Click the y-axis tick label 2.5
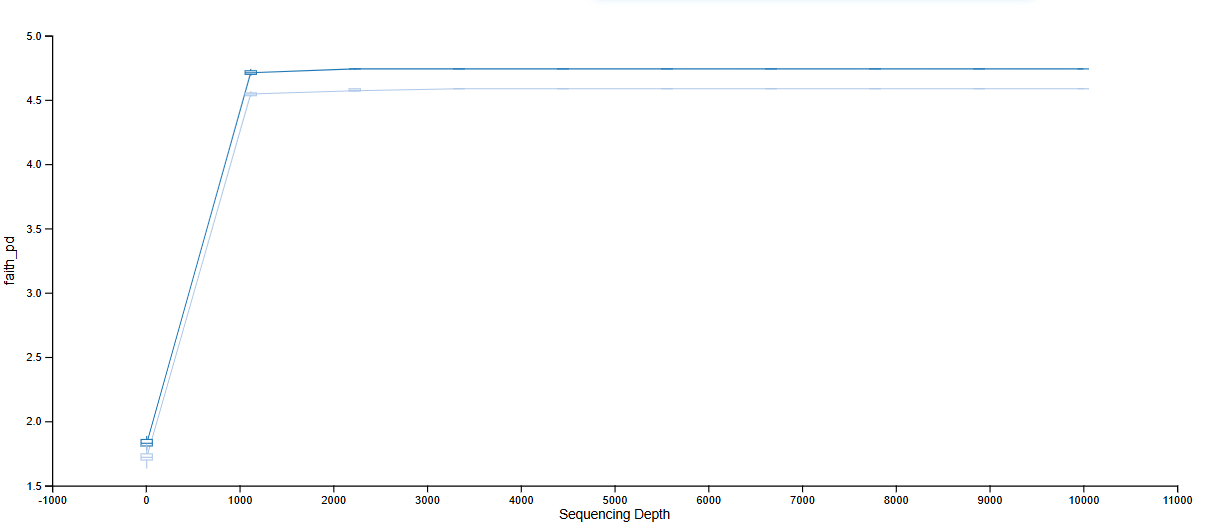Viewport: 1222px width, 532px height. tap(34, 358)
